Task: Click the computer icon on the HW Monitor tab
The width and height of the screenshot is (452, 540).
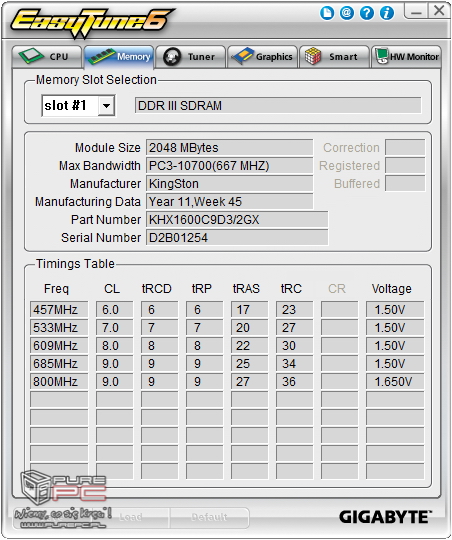Action: point(382,56)
